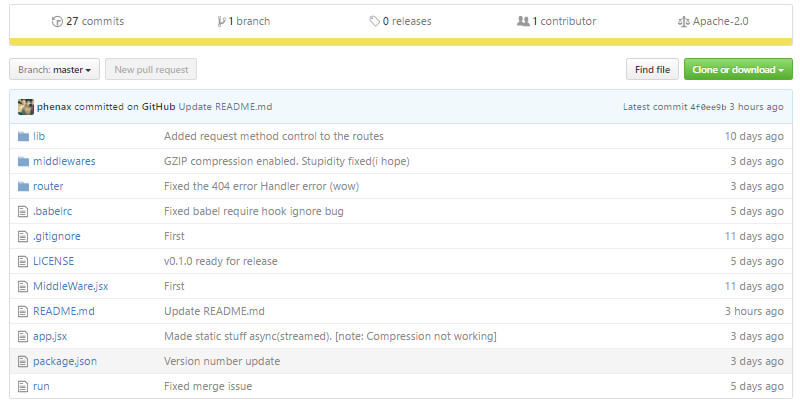Click the .gitignore file icon
The height and width of the screenshot is (400, 800).
(x=22, y=236)
